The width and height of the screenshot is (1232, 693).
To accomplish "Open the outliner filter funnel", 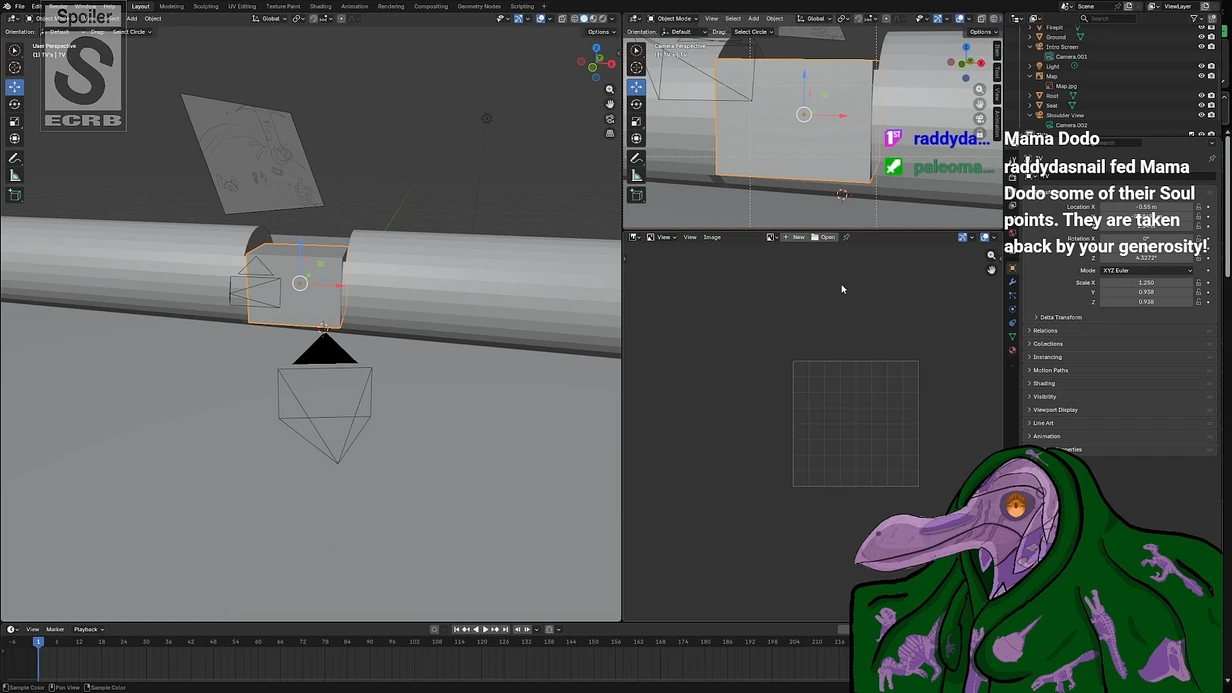I will 1194,18.
